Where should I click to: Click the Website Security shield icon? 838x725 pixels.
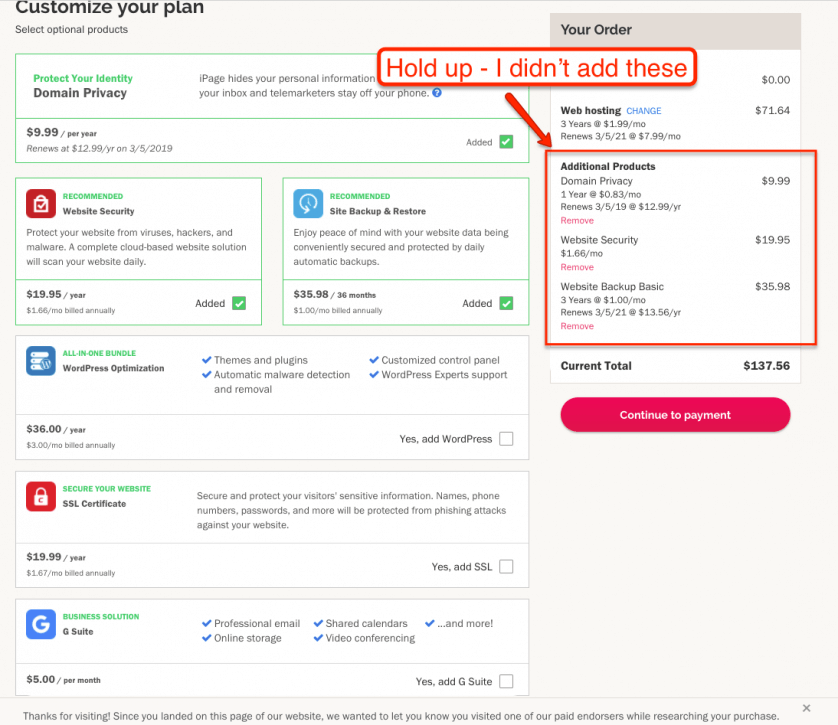click(41, 204)
